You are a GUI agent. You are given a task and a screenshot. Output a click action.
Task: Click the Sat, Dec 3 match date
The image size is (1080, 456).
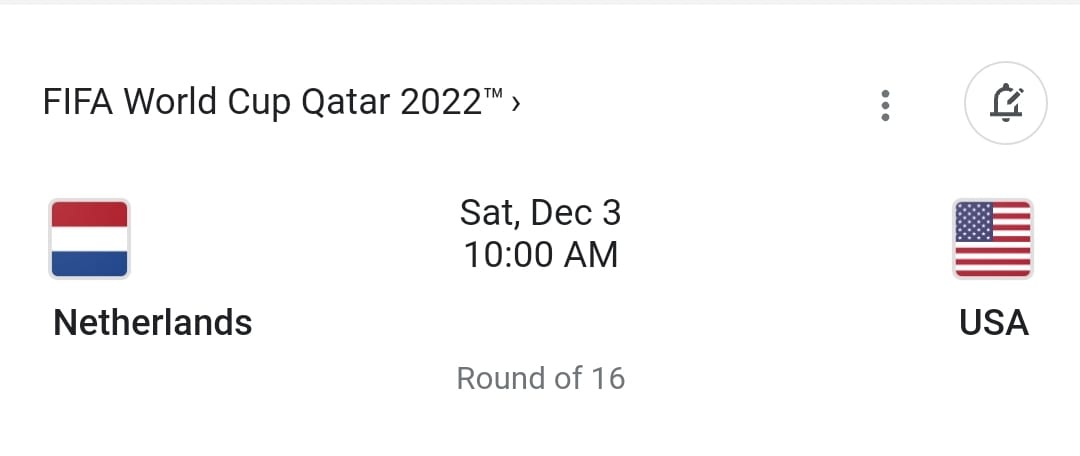tap(540, 213)
